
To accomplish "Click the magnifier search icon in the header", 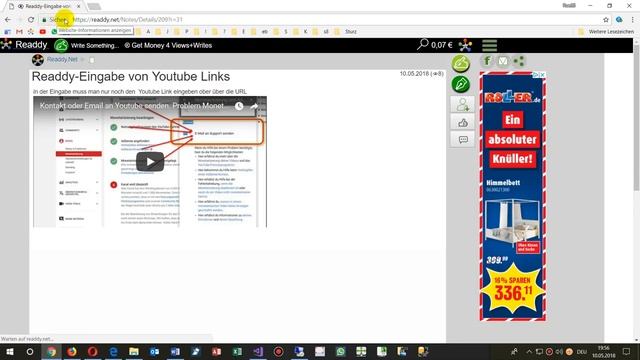I will pos(422,44).
